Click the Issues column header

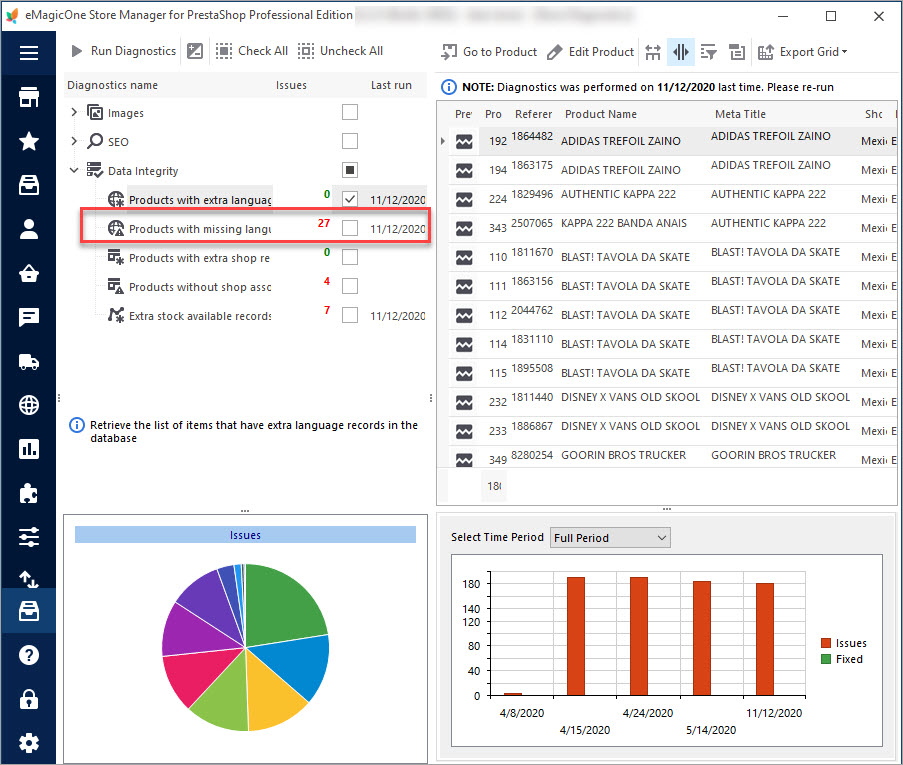click(x=291, y=85)
